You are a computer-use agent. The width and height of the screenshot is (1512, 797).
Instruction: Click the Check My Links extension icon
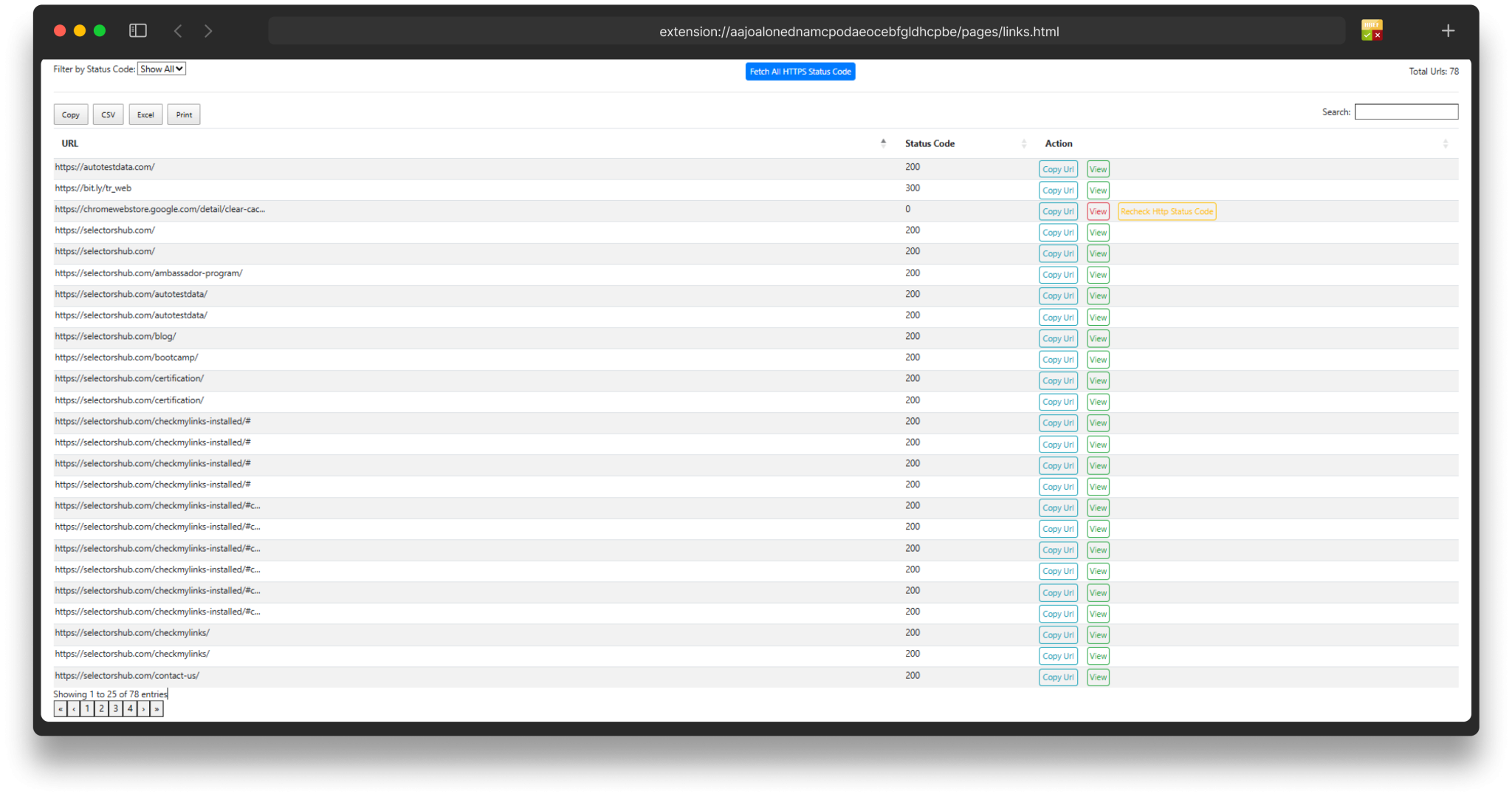[x=1371, y=30]
